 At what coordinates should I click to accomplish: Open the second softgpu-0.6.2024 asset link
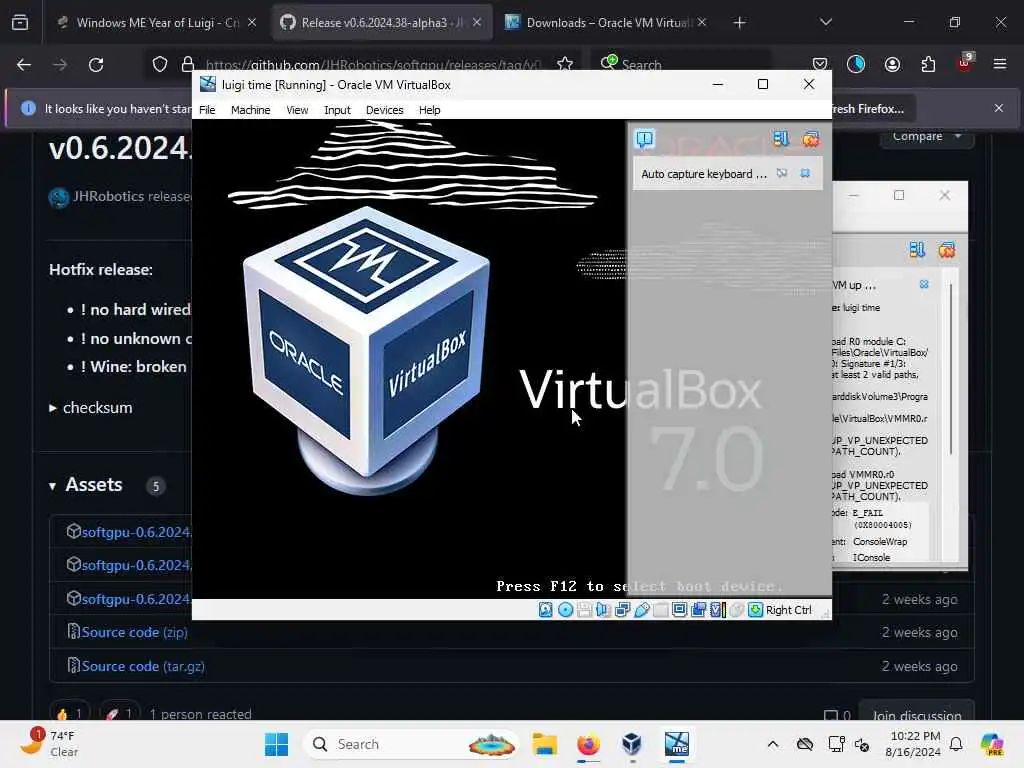136,565
